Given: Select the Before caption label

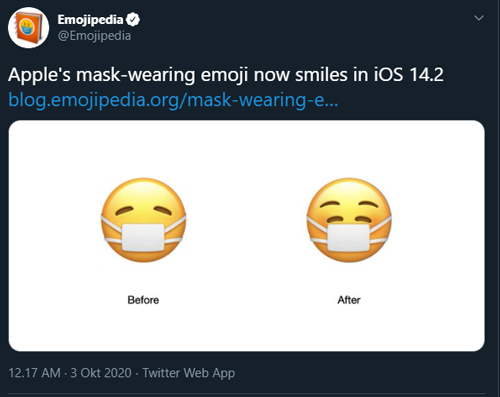Looking at the screenshot, I should click(143, 300).
